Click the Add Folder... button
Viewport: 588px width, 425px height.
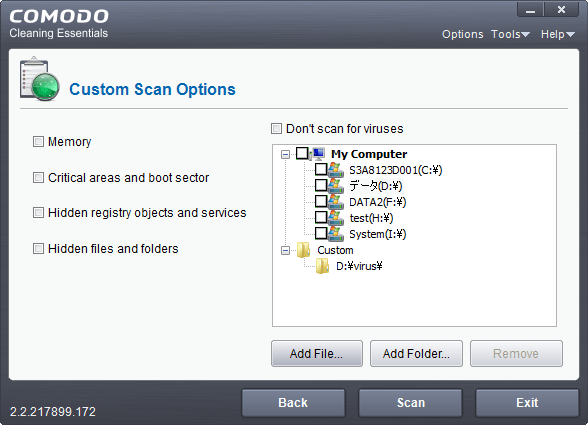416,353
